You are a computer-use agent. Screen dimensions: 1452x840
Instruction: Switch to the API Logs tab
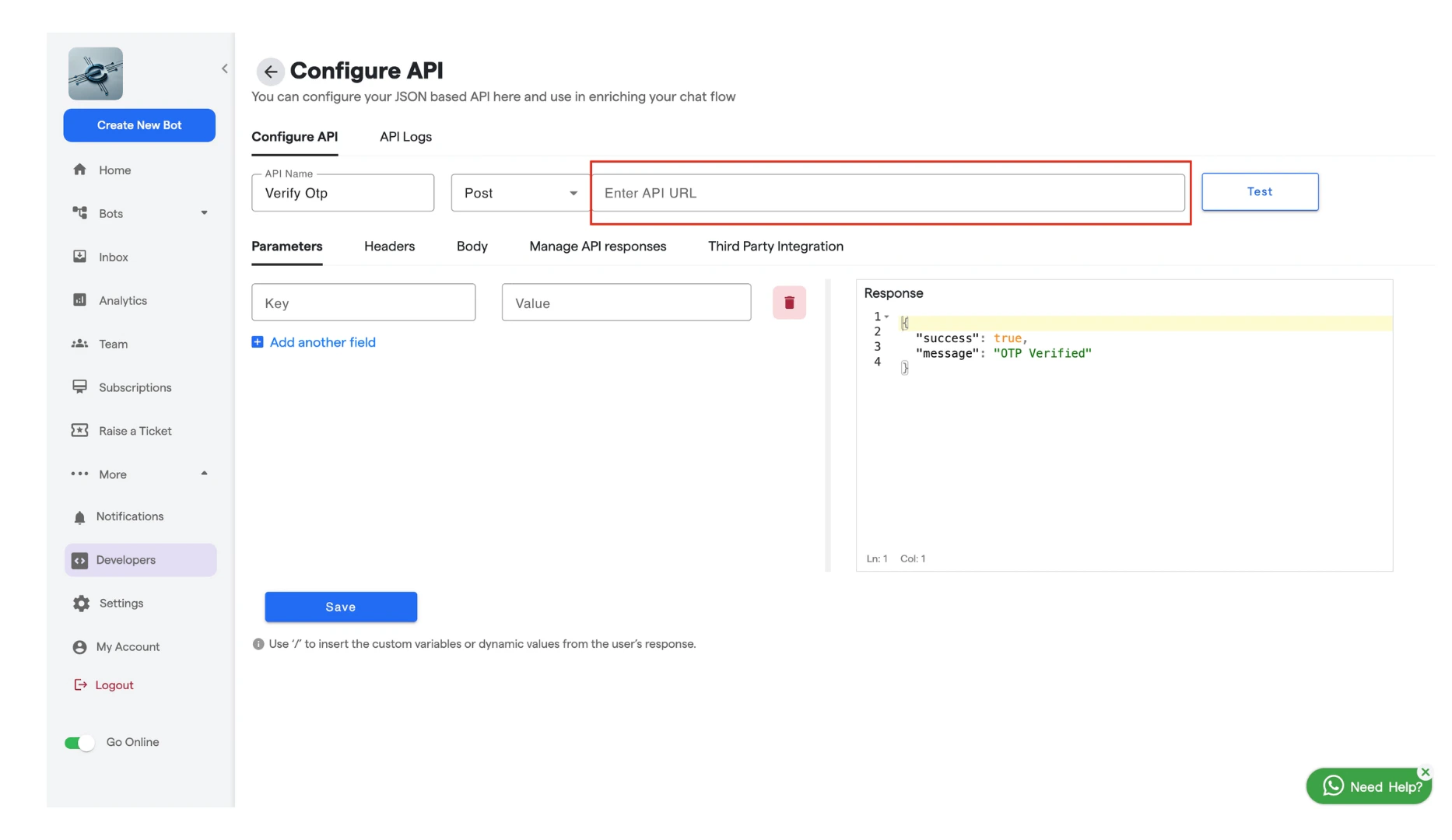click(405, 137)
